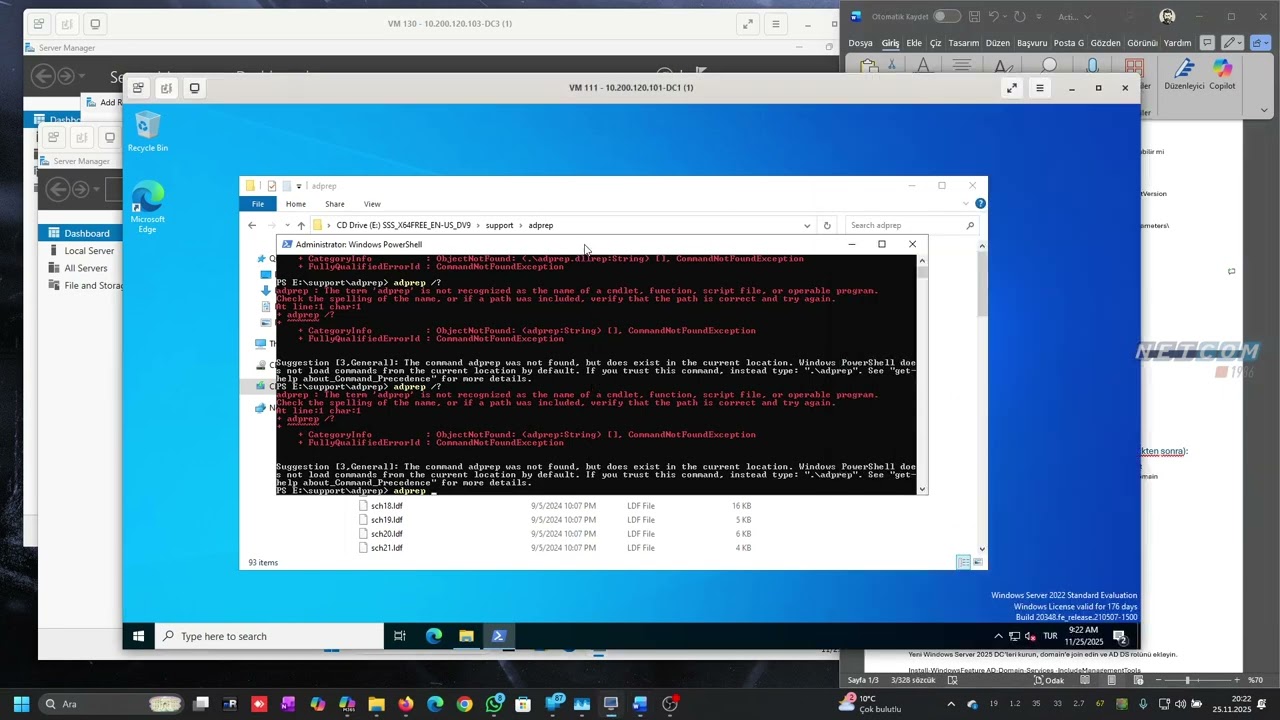This screenshot has width=1280, height=720.
Task: Click the TUR keyboard language indicator
Action: 1050,636
